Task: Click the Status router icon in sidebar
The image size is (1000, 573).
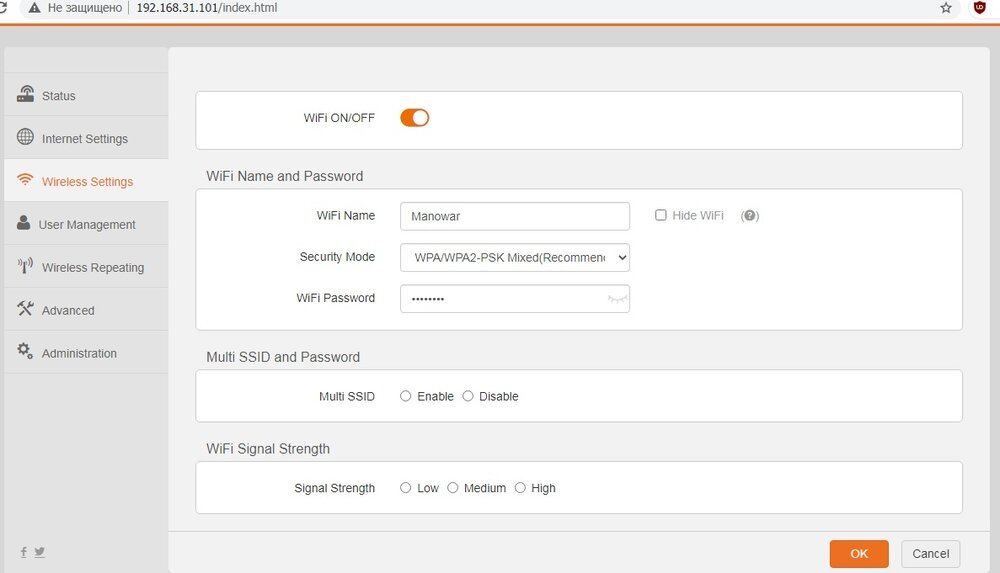Action: point(25,95)
